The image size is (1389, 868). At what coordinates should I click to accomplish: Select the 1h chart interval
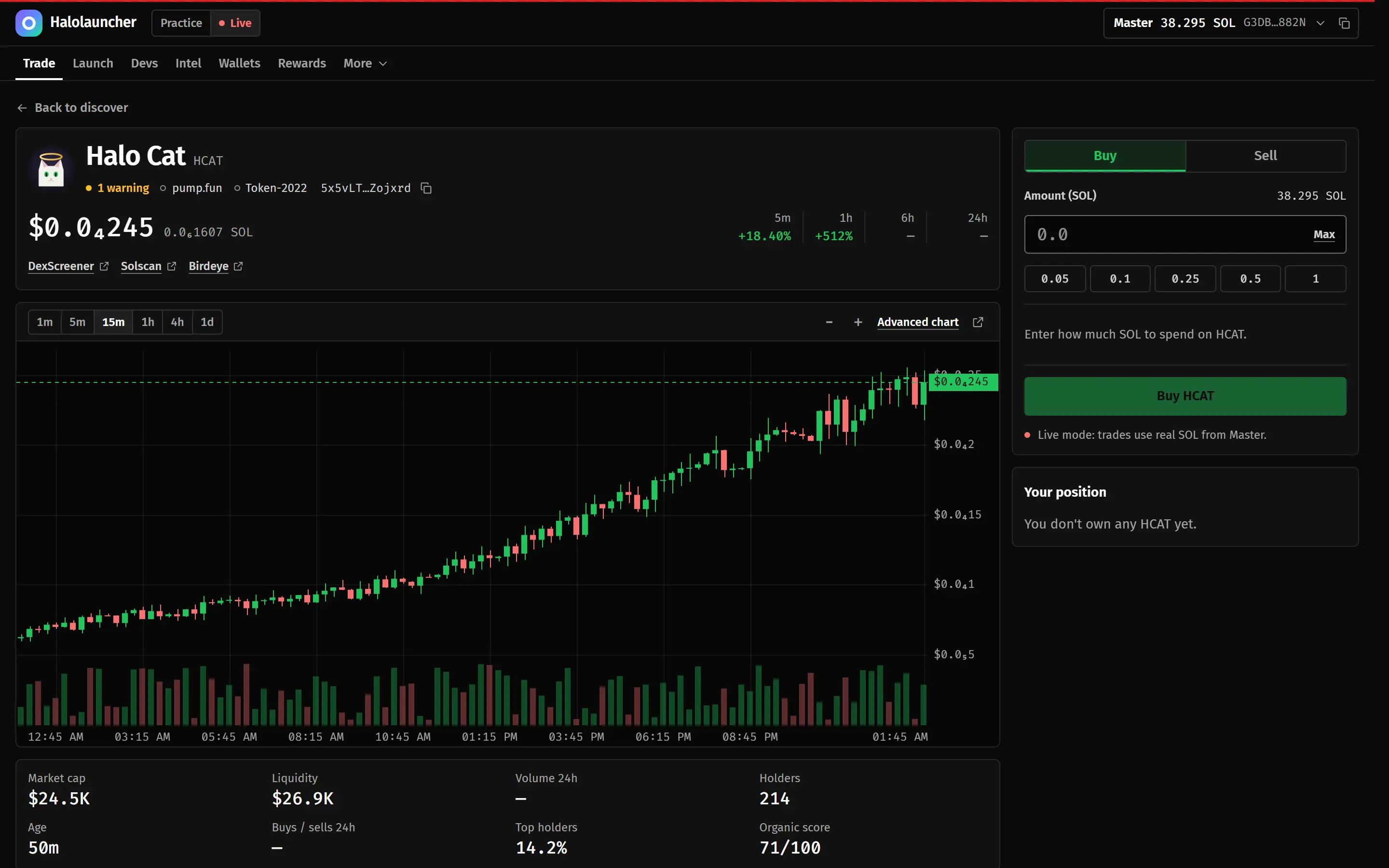pos(148,322)
